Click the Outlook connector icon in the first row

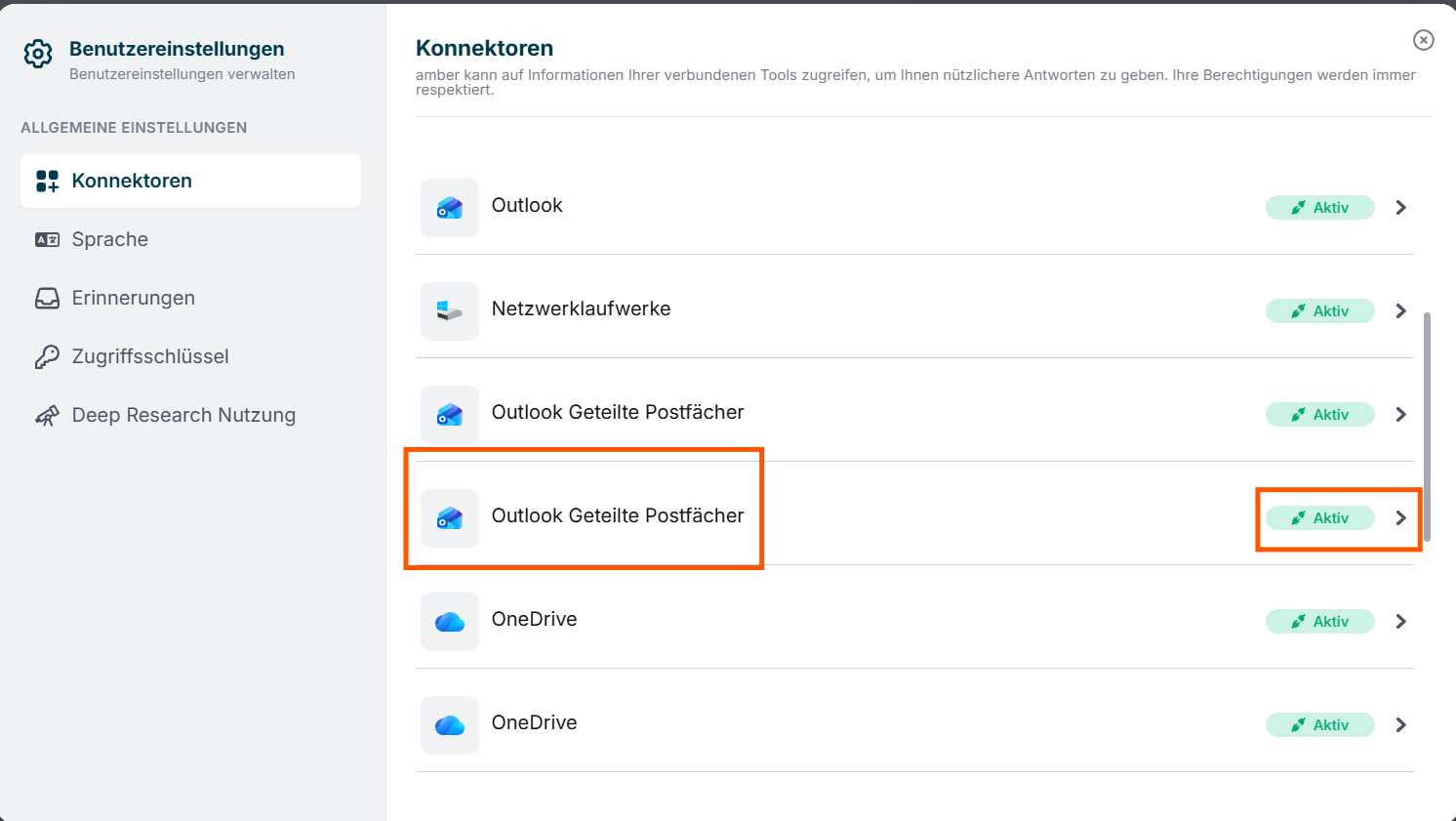[450, 208]
